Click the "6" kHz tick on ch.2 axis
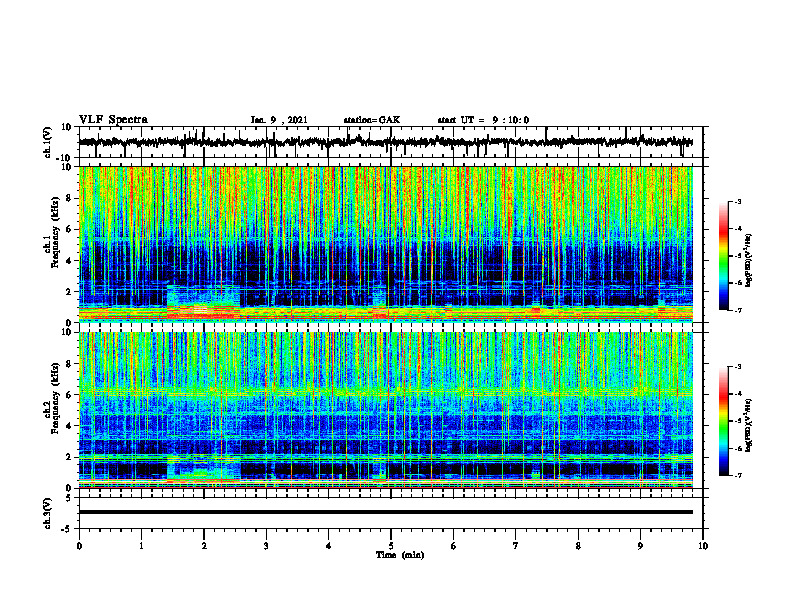This screenshot has height=612, width=792. [69, 395]
